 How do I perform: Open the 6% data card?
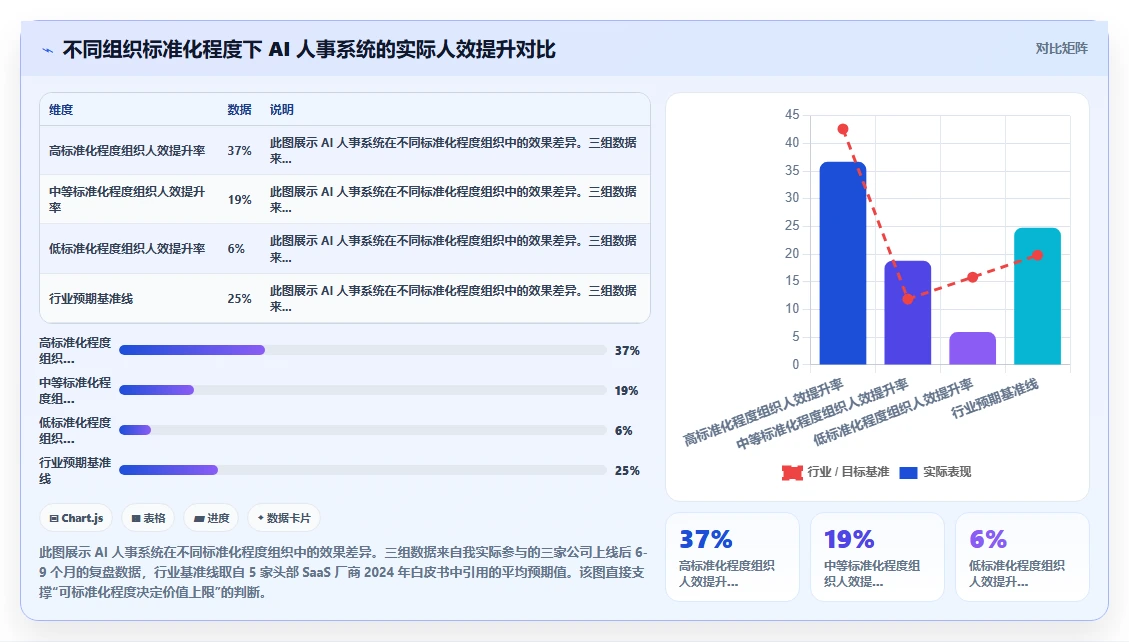point(1022,557)
